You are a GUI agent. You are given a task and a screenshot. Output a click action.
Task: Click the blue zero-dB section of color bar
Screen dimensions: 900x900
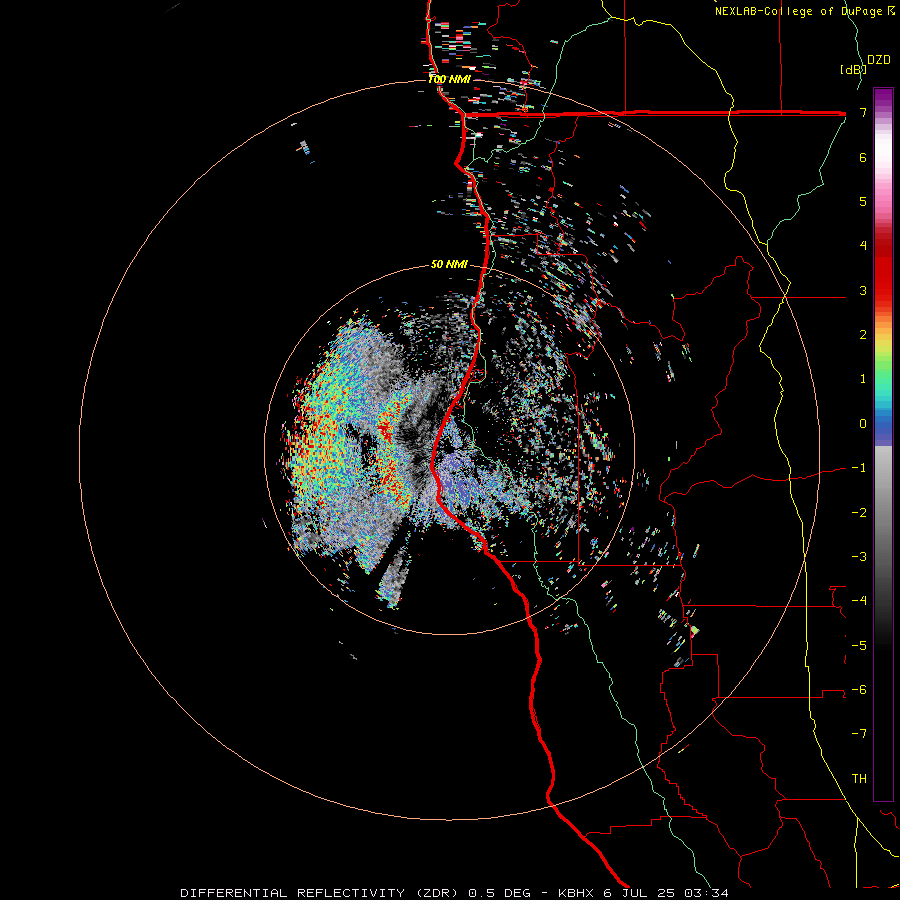point(883,428)
